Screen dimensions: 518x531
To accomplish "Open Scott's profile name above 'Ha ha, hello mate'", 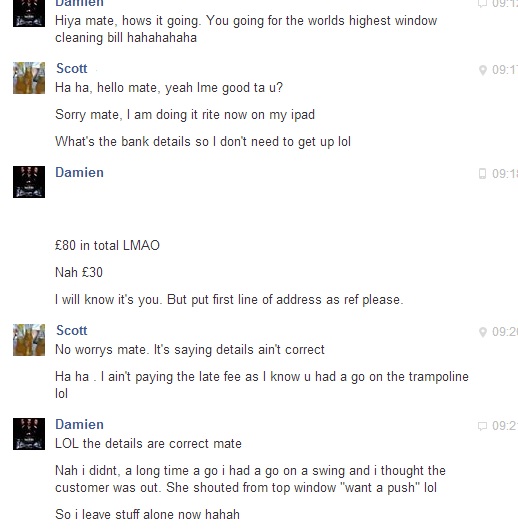I will pyautogui.click(x=72, y=68).
